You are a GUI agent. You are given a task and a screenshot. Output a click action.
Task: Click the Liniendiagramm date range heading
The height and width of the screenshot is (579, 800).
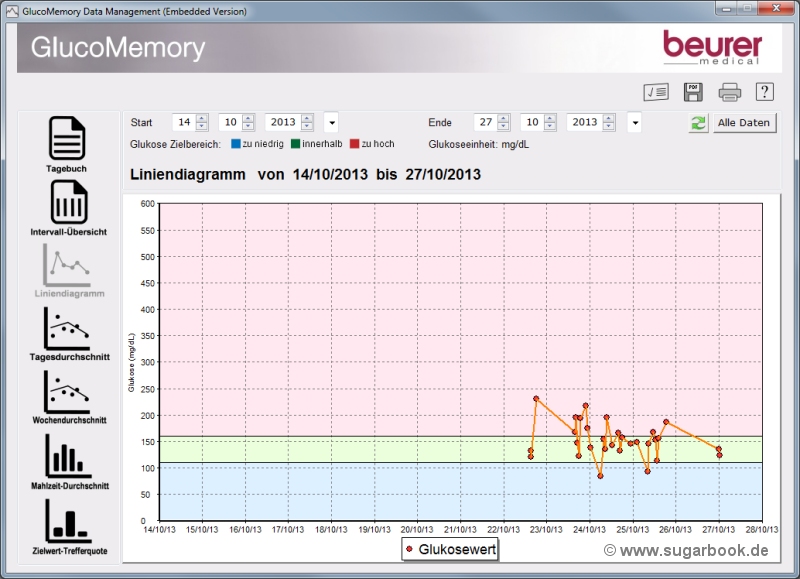(305, 174)
